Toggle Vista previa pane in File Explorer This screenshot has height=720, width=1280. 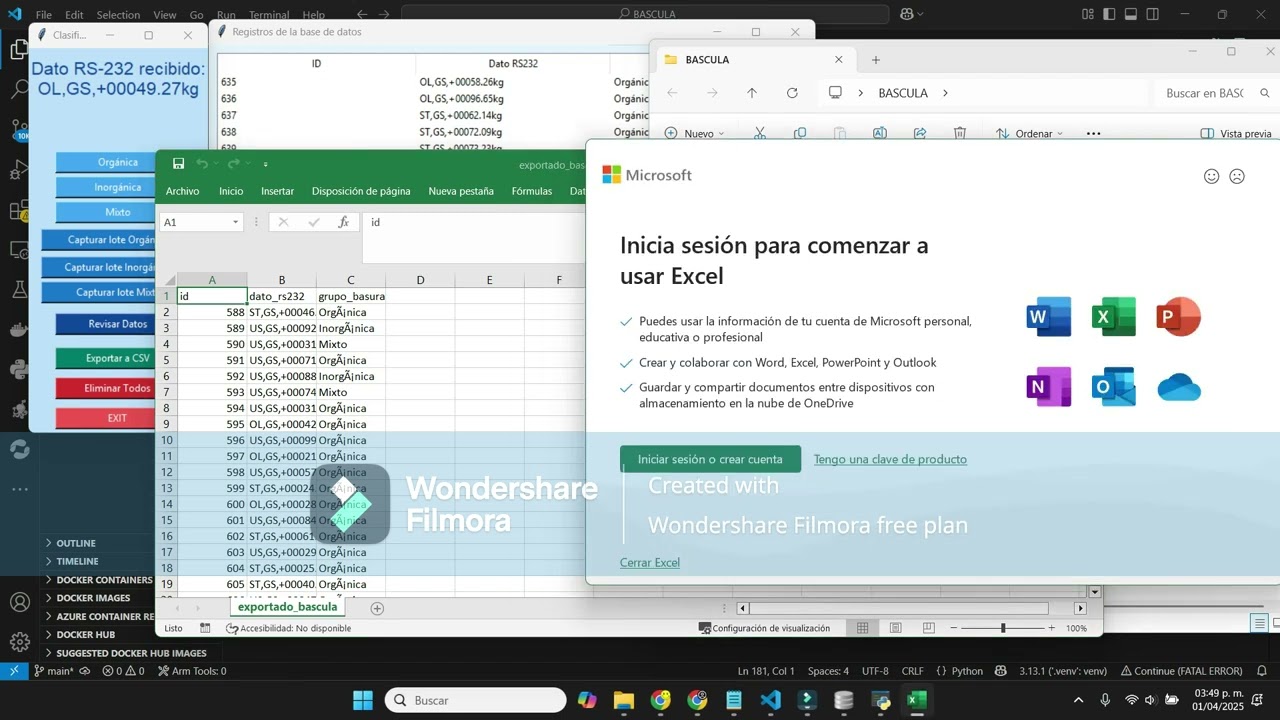[x=1236, y=133]
